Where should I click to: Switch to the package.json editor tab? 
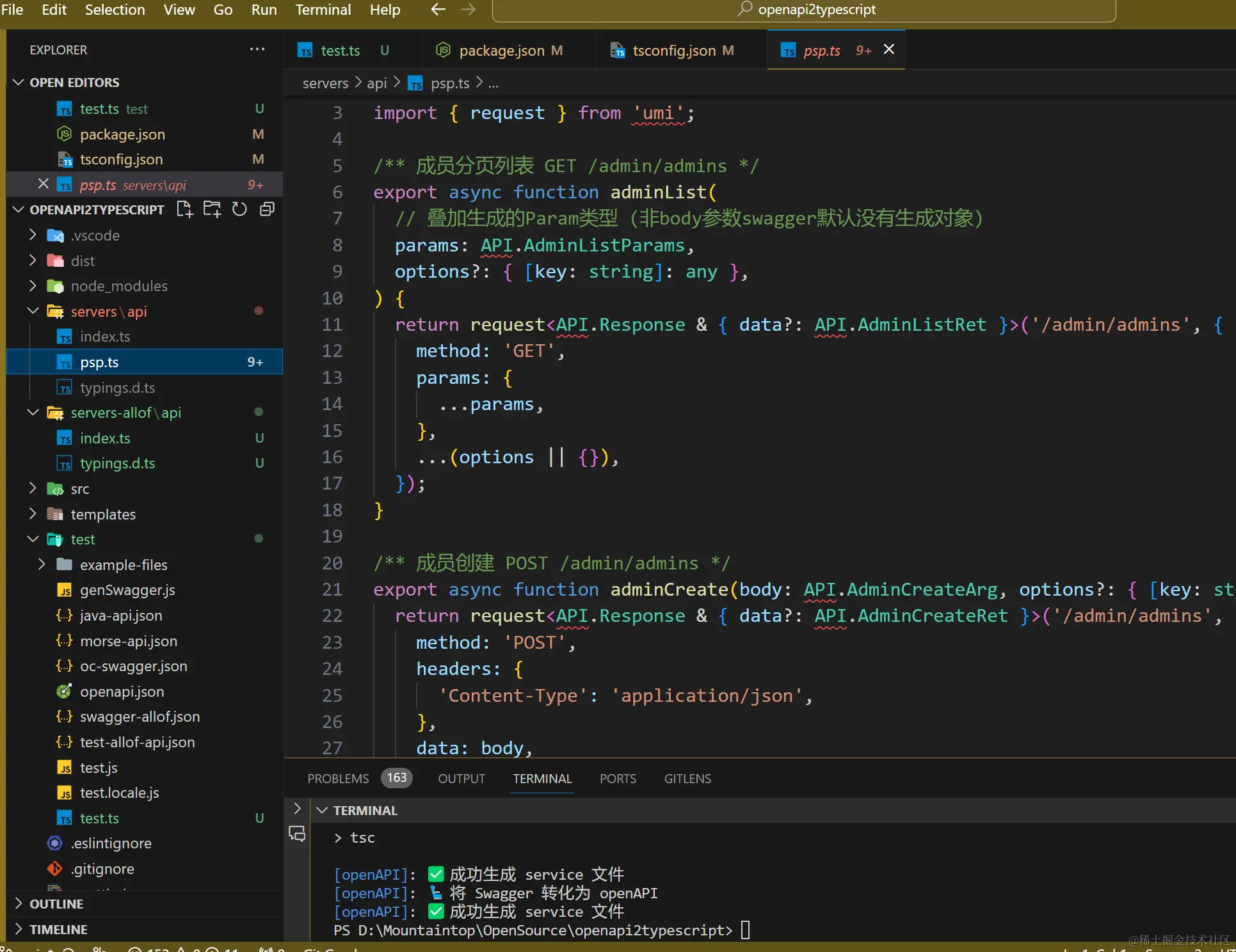[x=508, y=50]
